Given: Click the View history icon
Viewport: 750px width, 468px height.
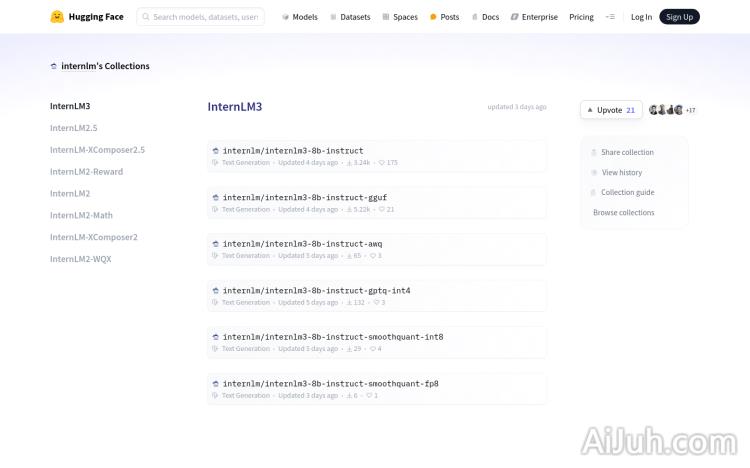Looking at the screenshot, I should click(594, 173).
